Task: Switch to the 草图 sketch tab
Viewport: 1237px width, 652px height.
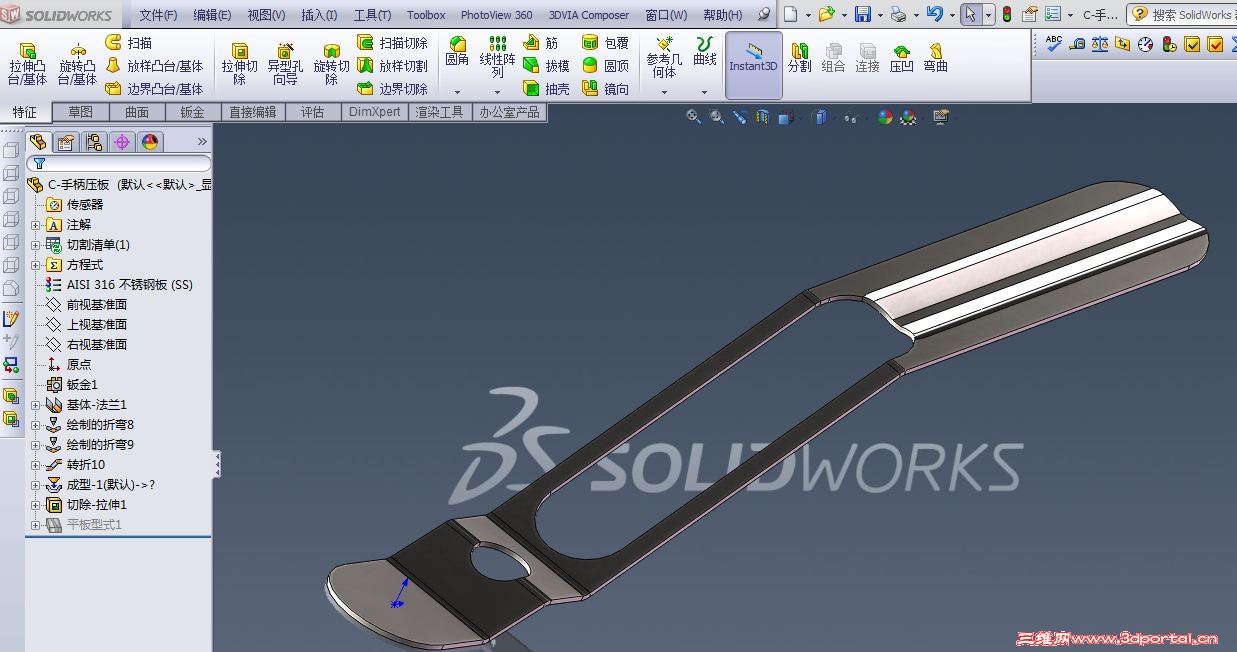Action: (x=80, y=113)
